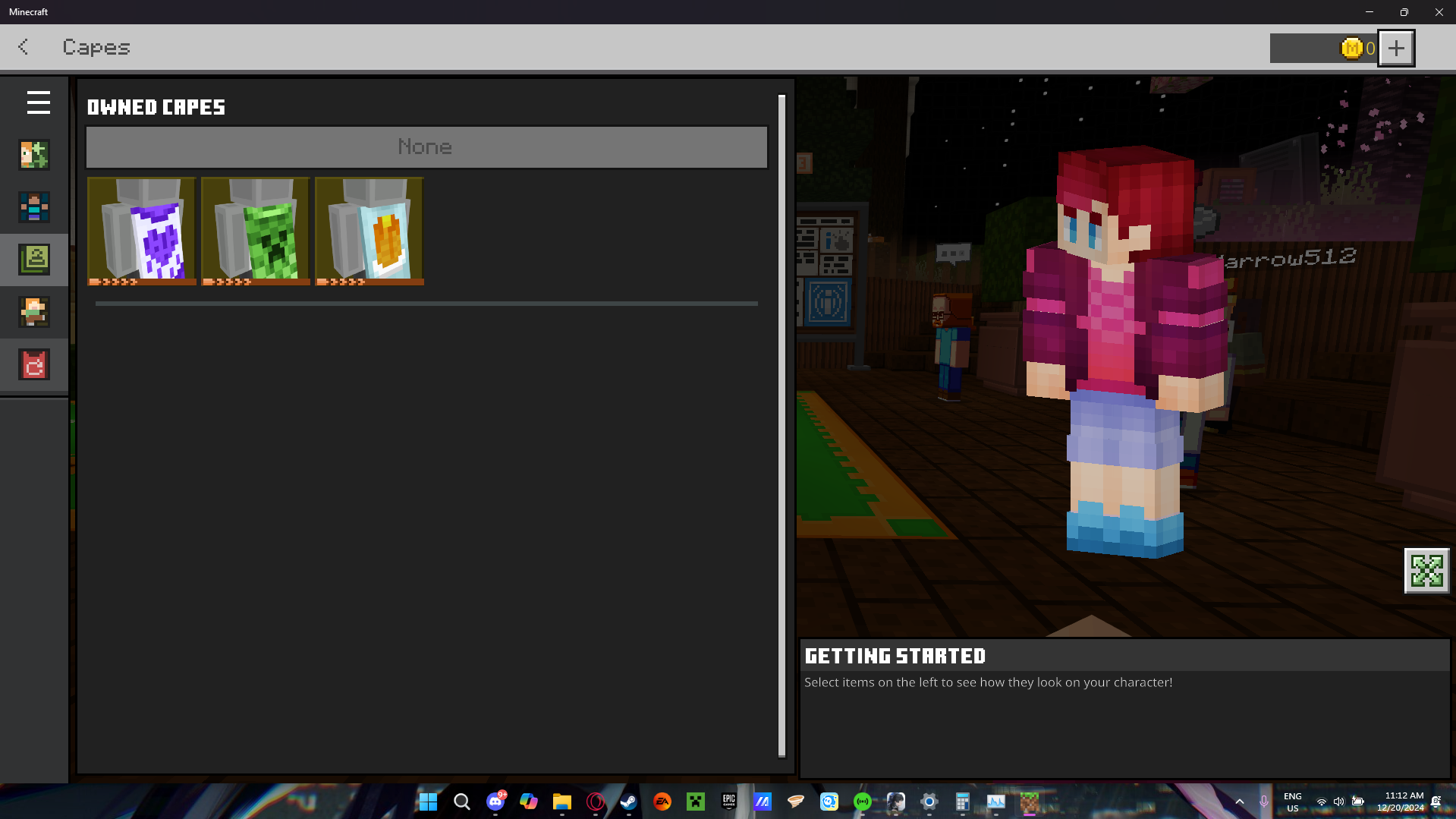The width and height of the screenshot is (1456, 819).
Task: Open the green circular broadcast taskbar app
Action: [863, 802]
